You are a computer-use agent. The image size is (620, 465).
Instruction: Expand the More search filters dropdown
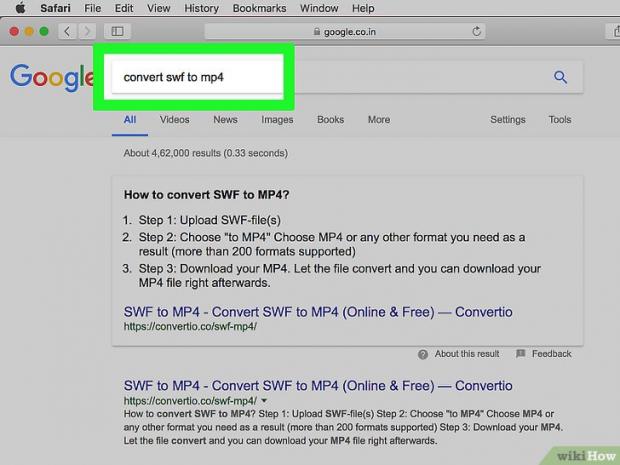click(378, 120)
